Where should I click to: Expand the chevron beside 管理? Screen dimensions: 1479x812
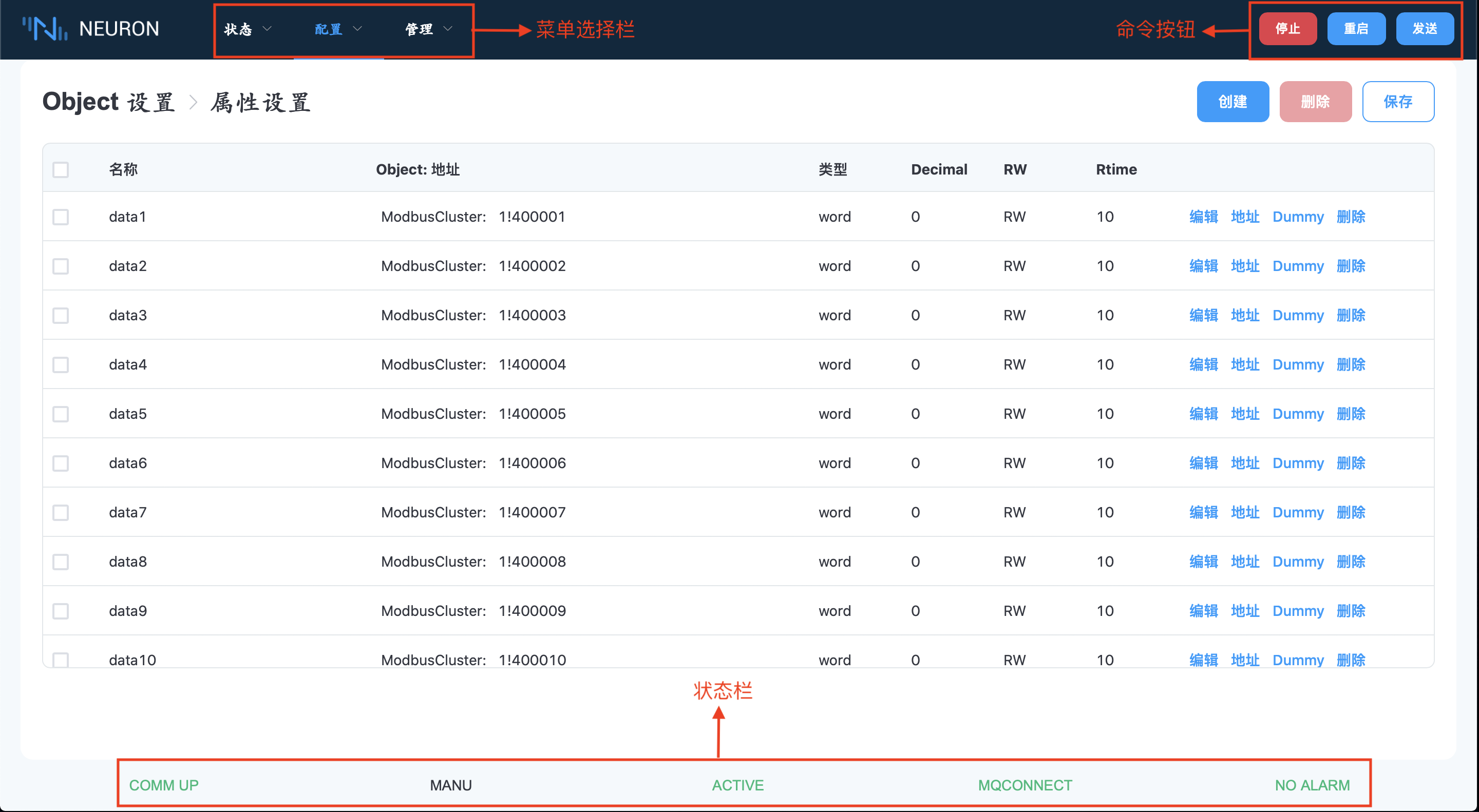point(448,29)
